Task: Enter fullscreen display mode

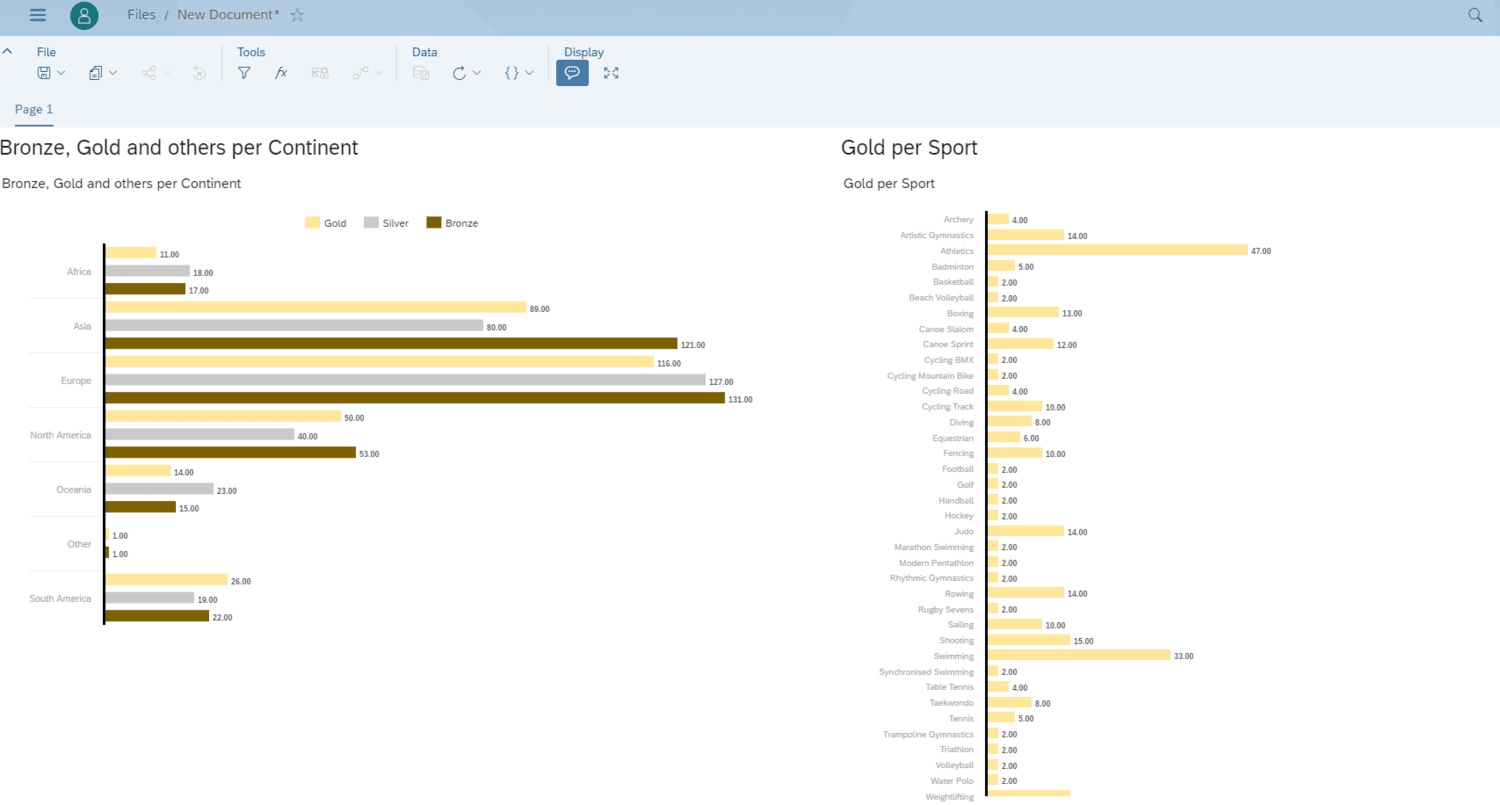Action: (x=611, y=73)
